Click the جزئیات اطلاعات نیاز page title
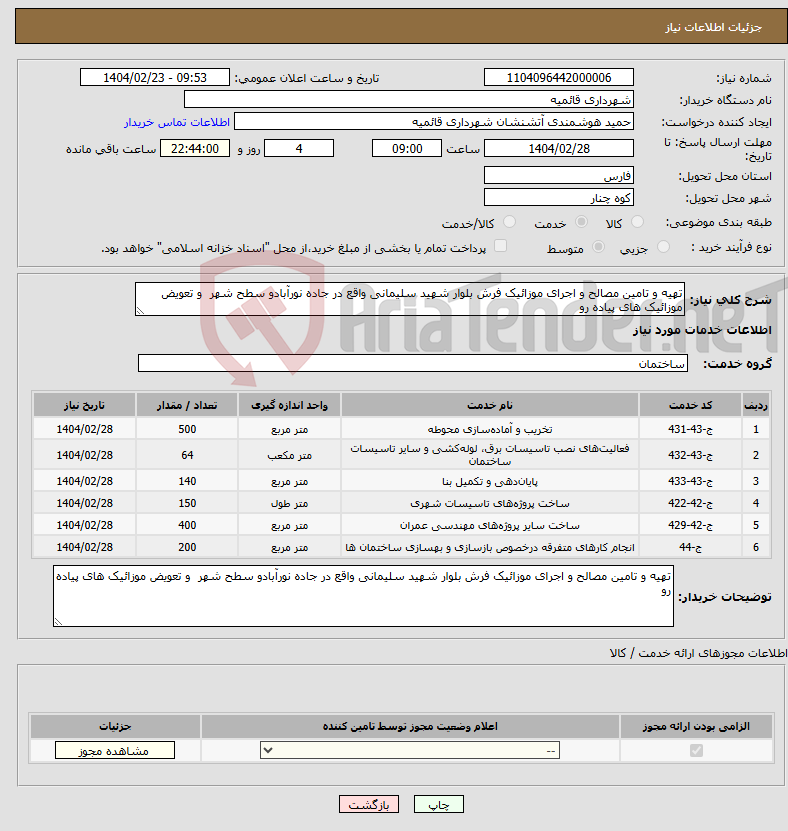The image size is (788, 831). pyautogui.click(x=713, y=27)
